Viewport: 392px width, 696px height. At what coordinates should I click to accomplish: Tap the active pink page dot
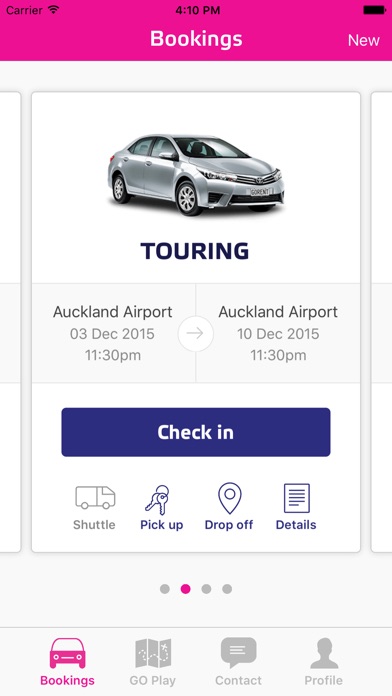(186, 589)
